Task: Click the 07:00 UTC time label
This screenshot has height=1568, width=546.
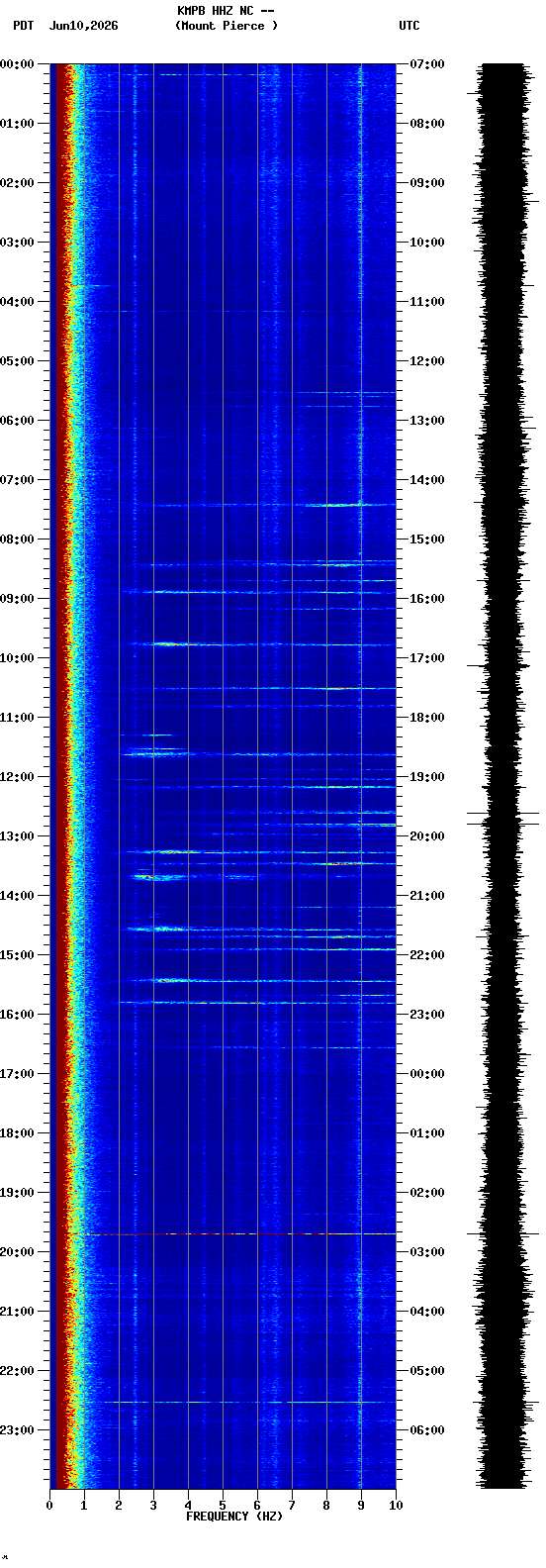Action: pos(427,64)
